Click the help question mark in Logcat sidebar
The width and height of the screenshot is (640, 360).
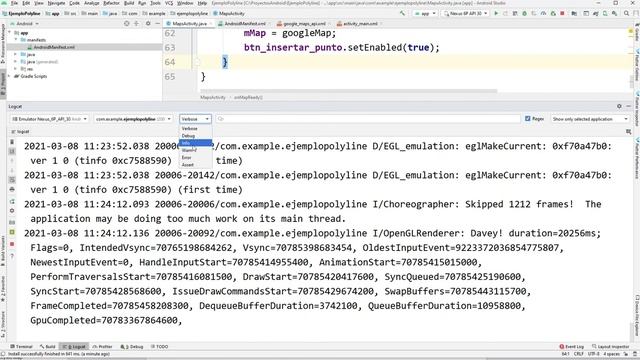click(x=12, y=256)
